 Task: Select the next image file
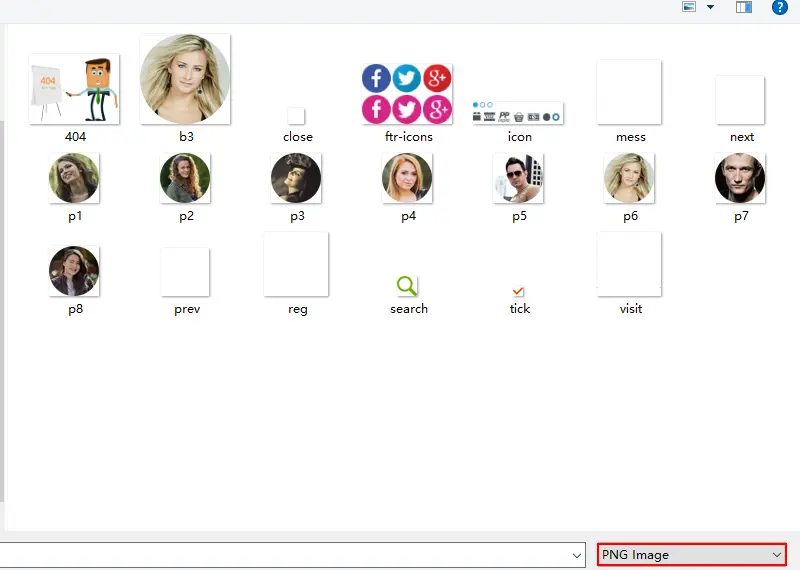click(x=740, y=100)
